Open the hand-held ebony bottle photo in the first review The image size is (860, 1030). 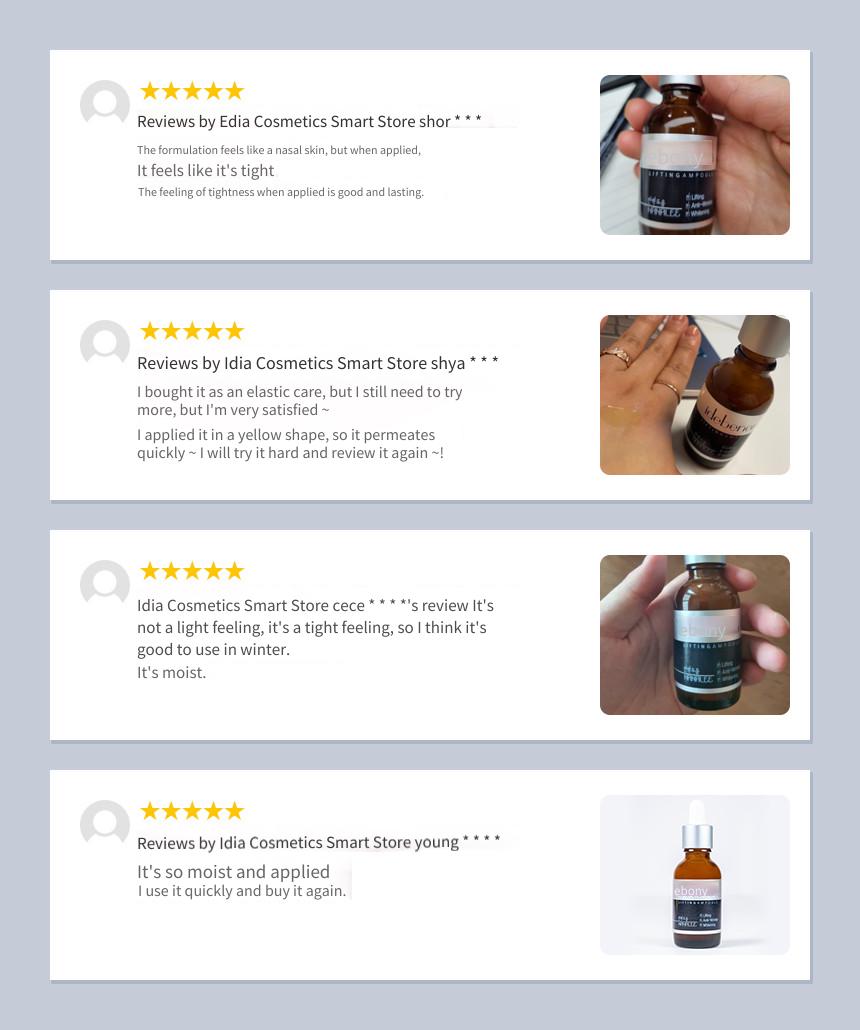pyautogui.click(x=694, y=155)
